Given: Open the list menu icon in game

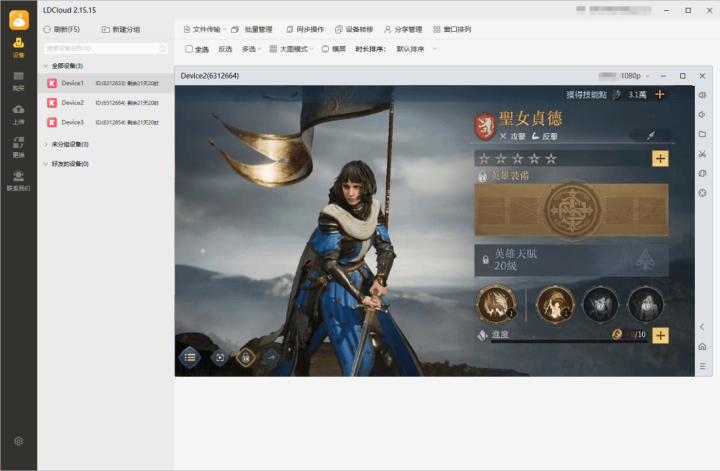Looking at the screenshot, I should [190, 358].
